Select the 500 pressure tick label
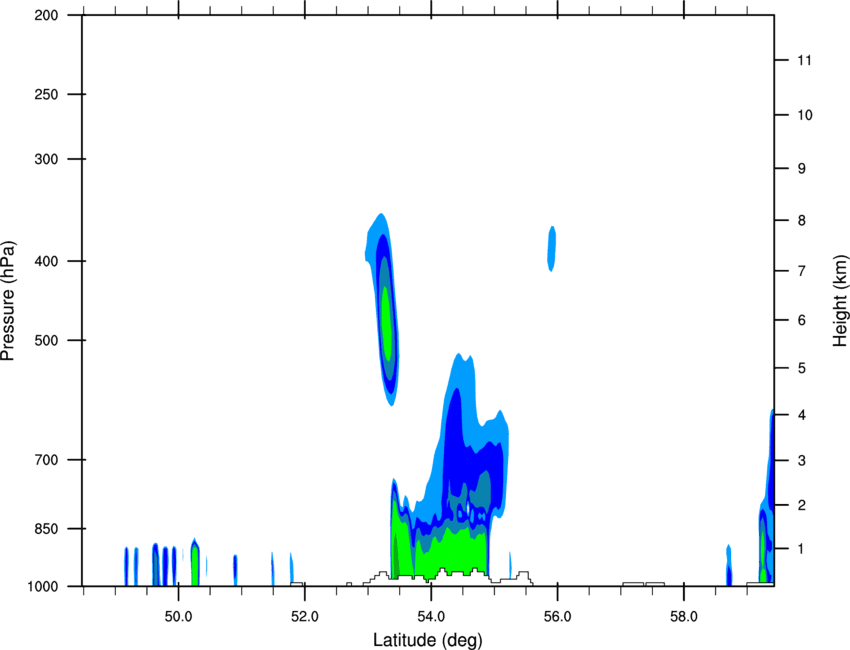This screenshot has height=650, width=850. [x=46, y=340]
